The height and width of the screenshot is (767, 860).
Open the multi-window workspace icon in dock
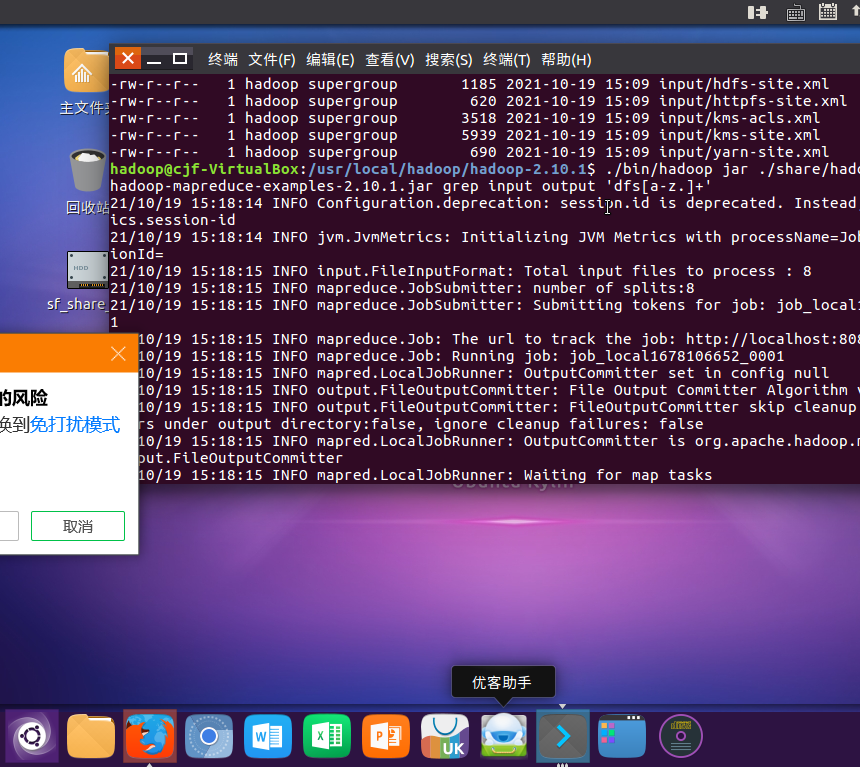622,736
